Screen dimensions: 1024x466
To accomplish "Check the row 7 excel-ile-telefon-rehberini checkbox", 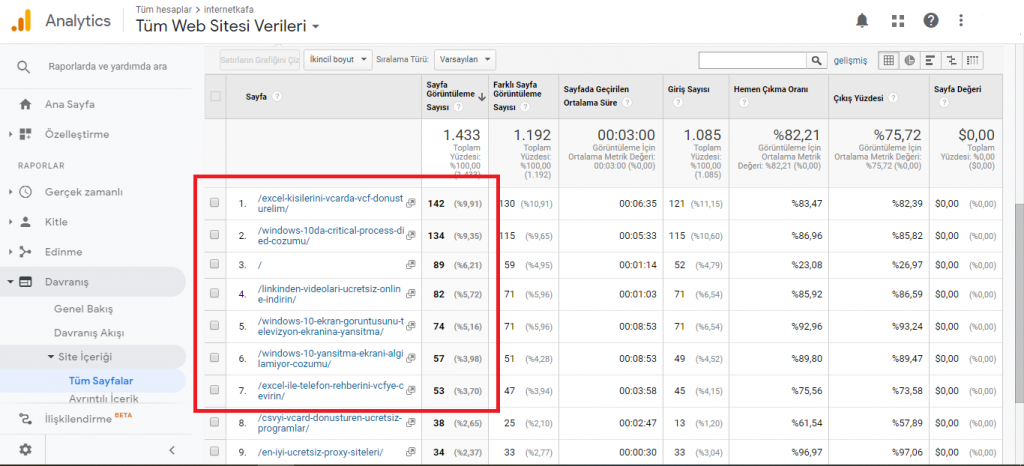I will tap(214, 390).
